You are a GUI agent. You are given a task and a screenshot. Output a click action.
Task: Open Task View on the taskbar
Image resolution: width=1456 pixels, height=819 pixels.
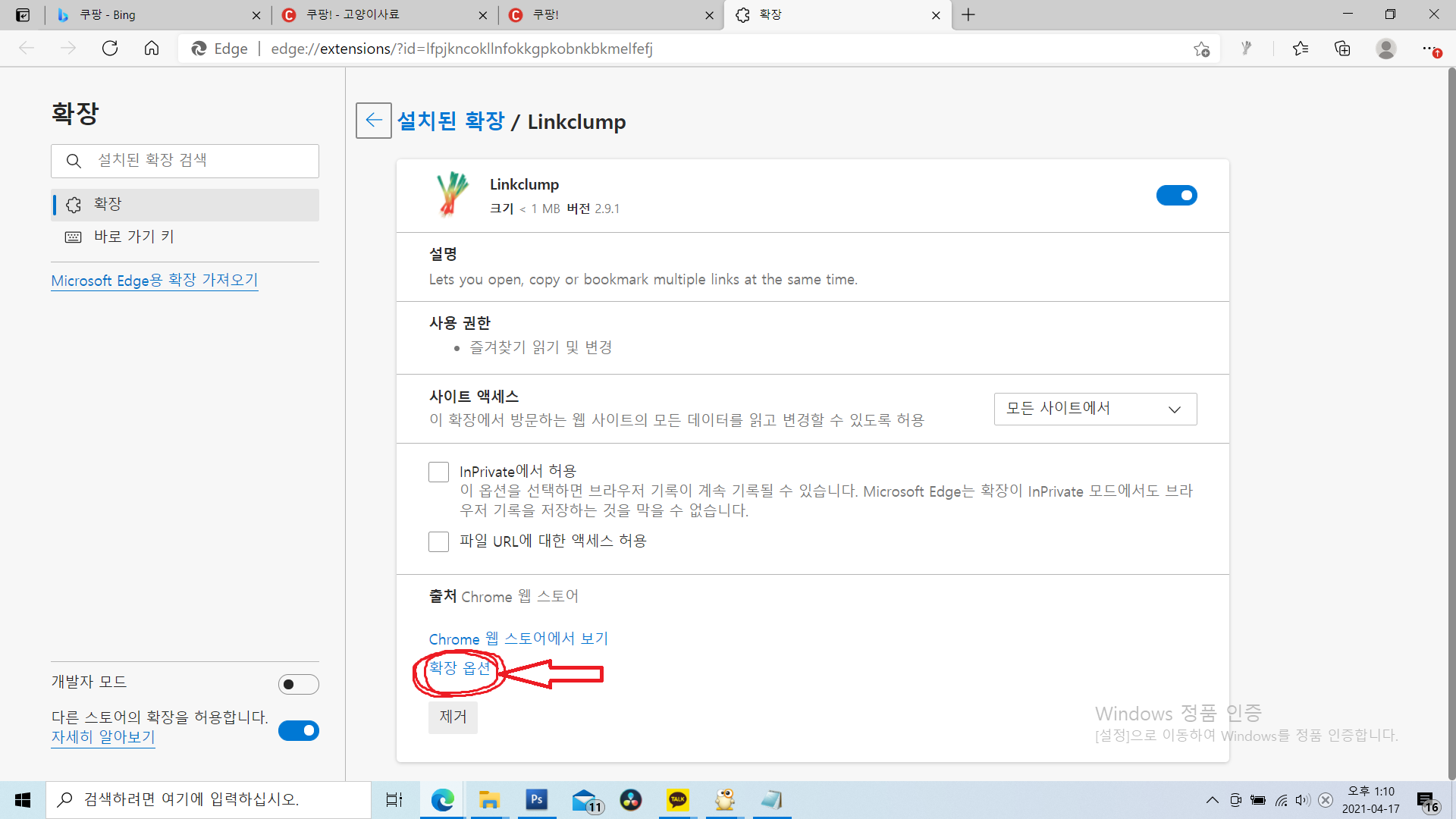tap(394, 800)
